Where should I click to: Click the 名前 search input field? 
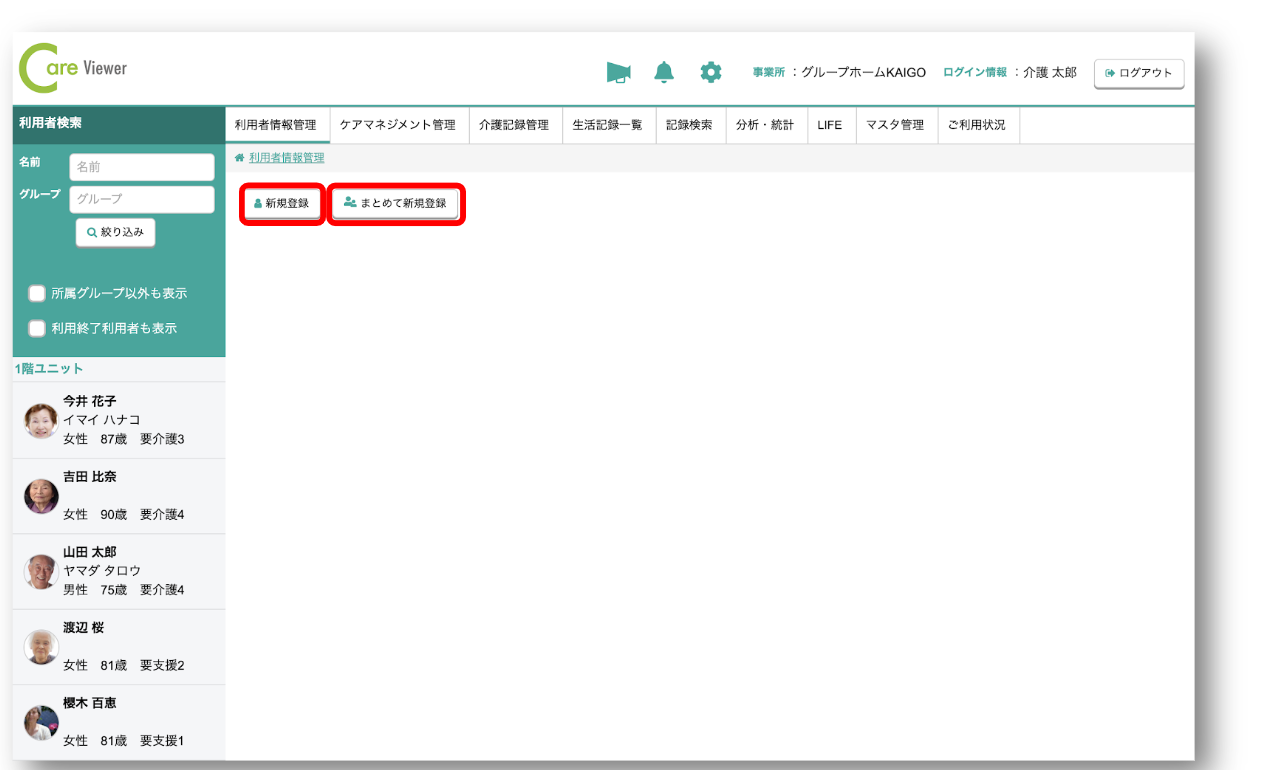pos(141,167)
